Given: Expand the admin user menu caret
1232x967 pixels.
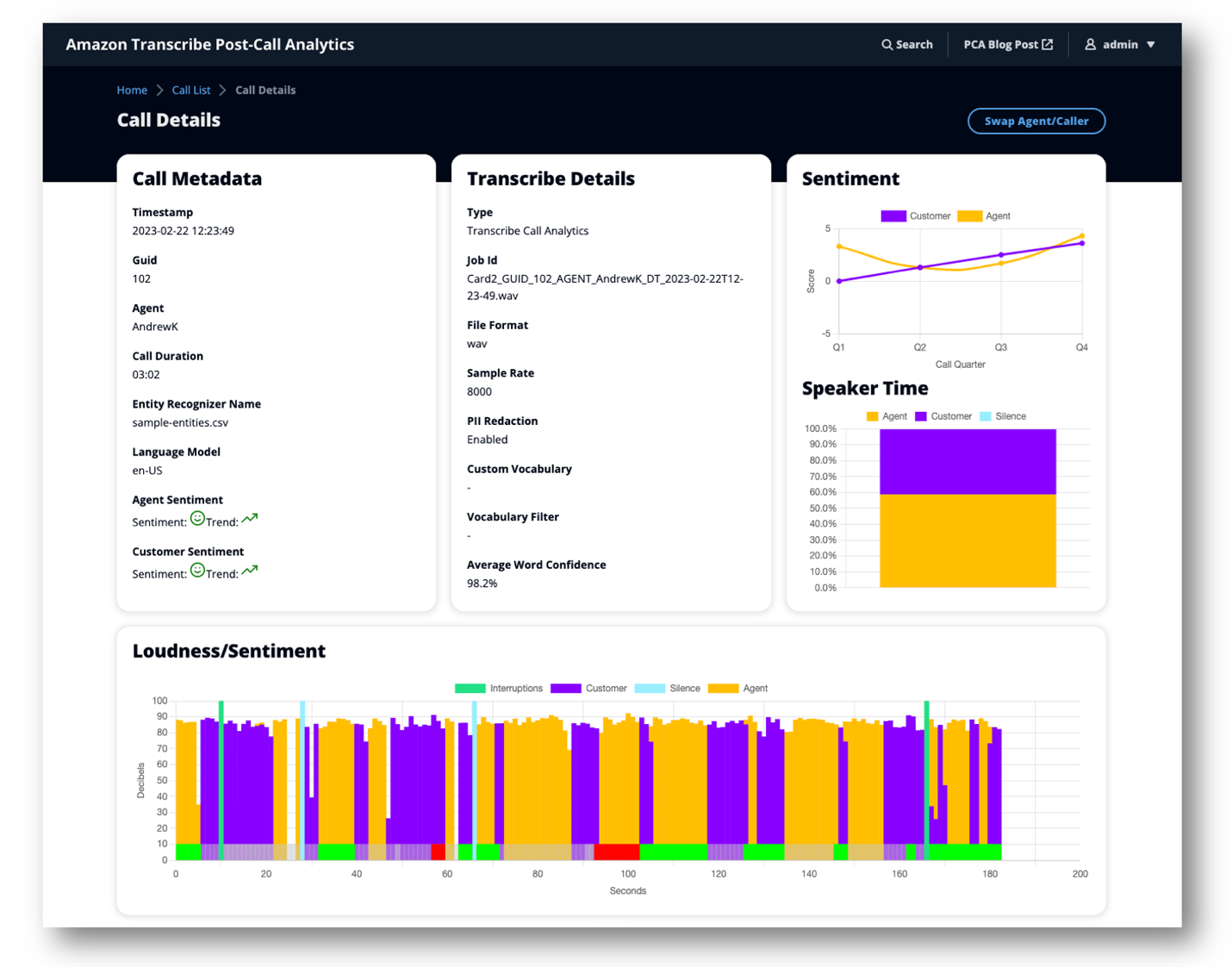Looking at the screenshot, I should point(1150,45).
